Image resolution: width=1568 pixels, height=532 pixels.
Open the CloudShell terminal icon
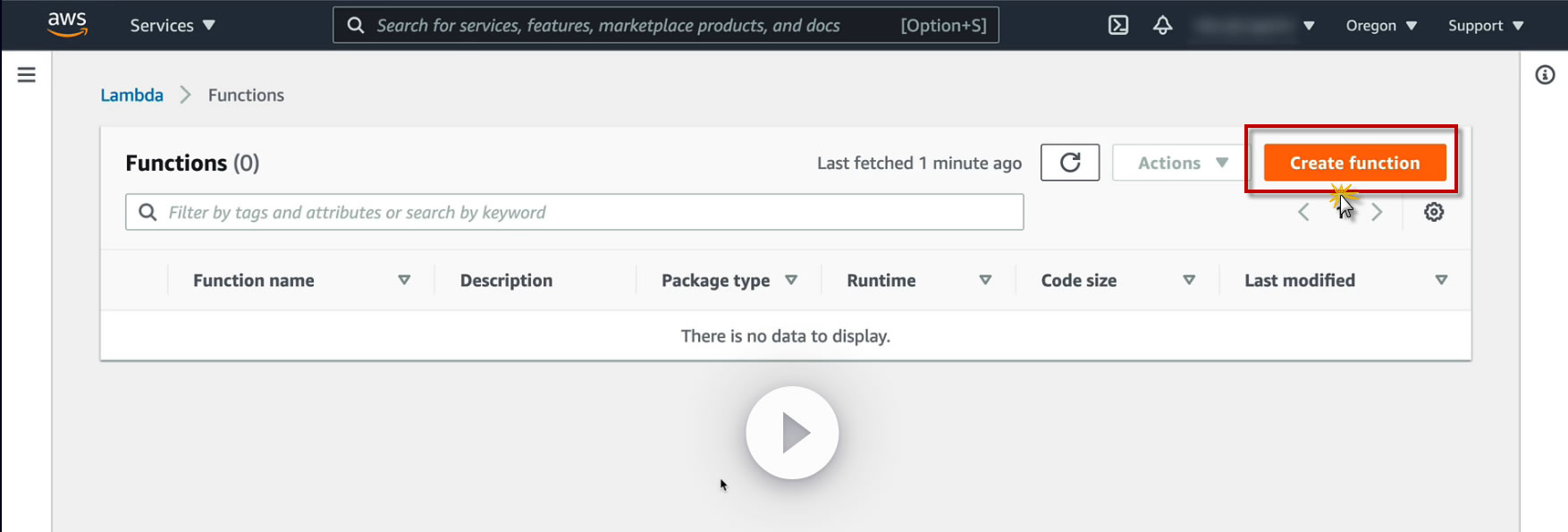(x=1117, y=25)
